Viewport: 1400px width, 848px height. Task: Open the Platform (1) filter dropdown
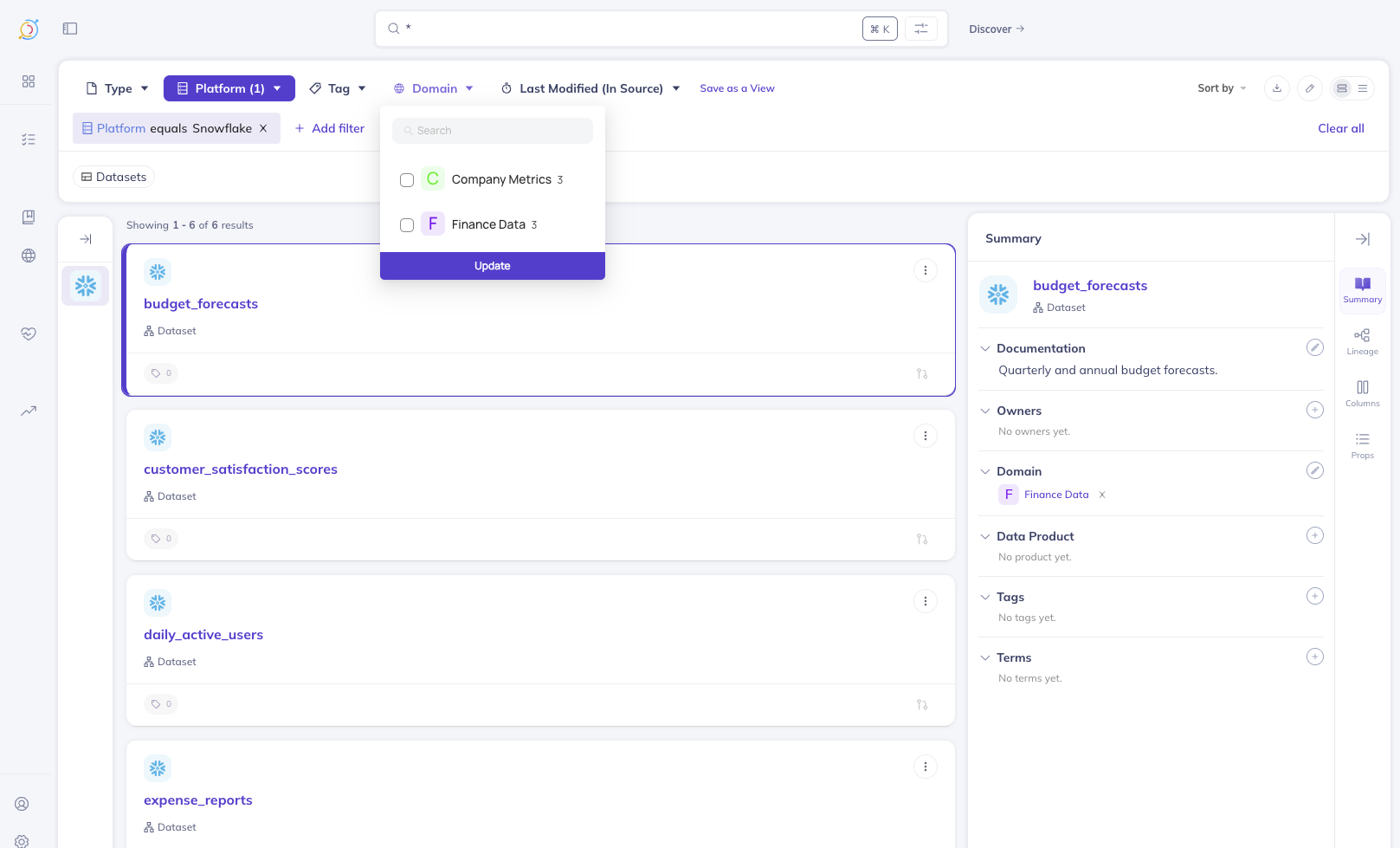click(x=229, y=88)
